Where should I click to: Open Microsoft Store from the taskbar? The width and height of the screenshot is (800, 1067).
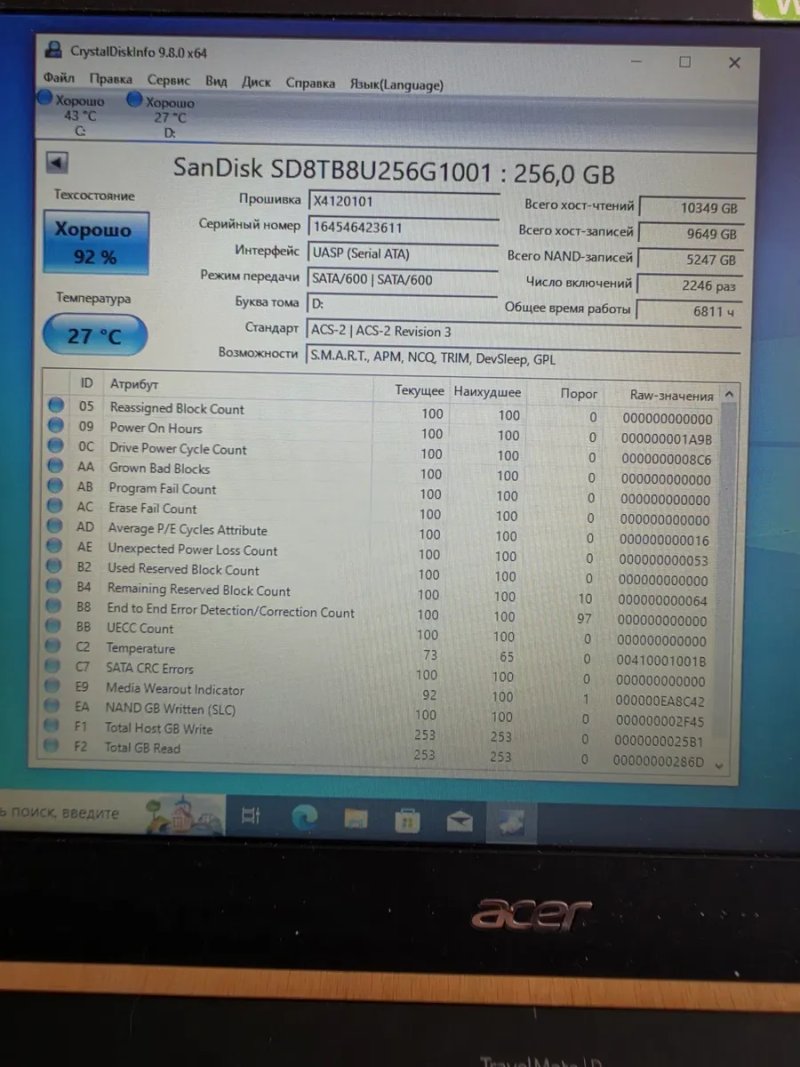coord(407,821)
